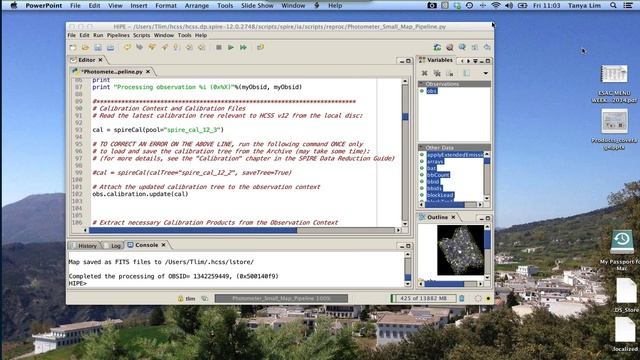Click the garbage collection trash icon in status bar
Viewport: 640px width, 360px height.
(x=462, y=298)
